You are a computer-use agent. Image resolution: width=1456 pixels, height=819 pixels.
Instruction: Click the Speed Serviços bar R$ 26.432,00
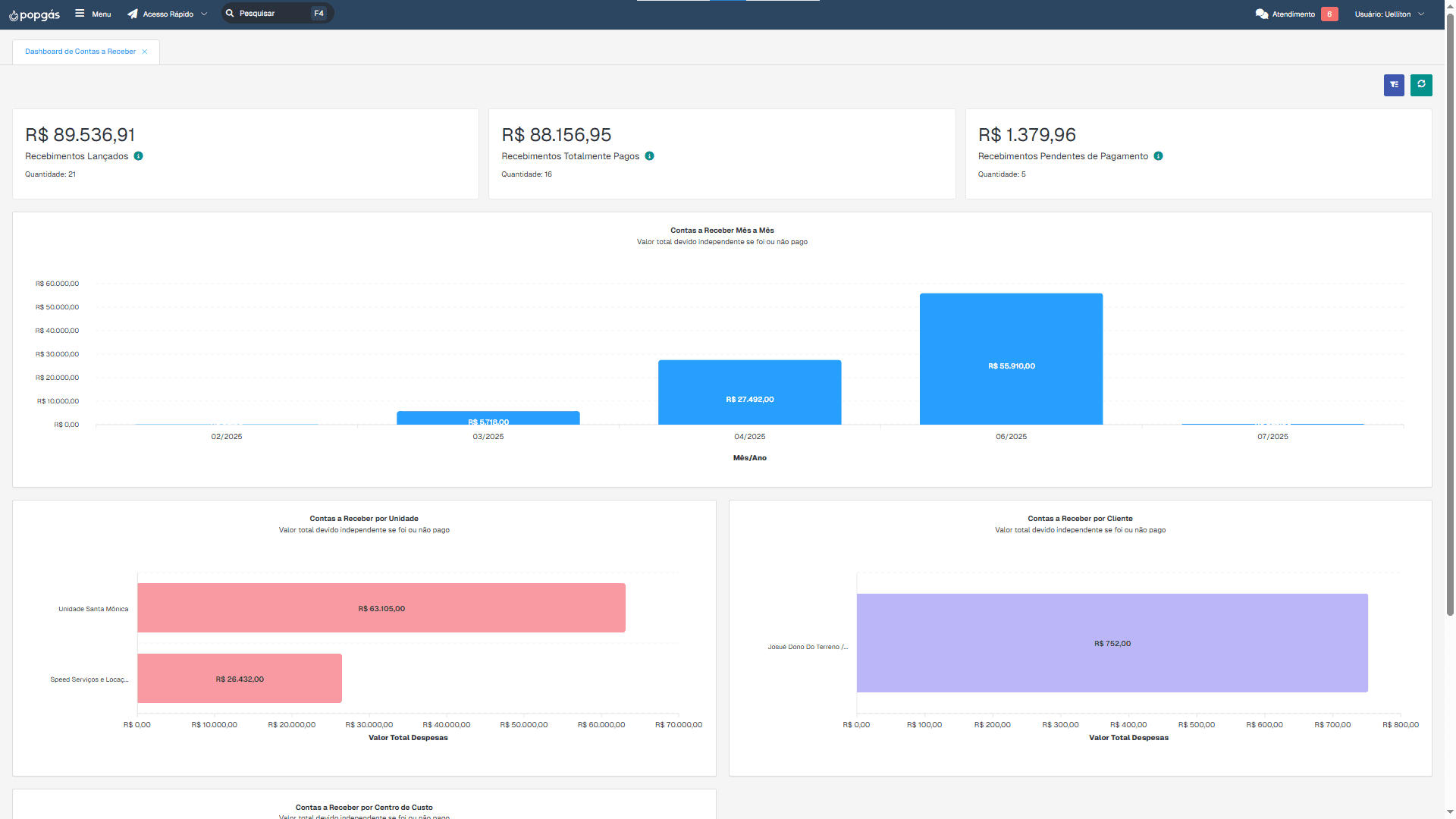(x=240, y=679)
